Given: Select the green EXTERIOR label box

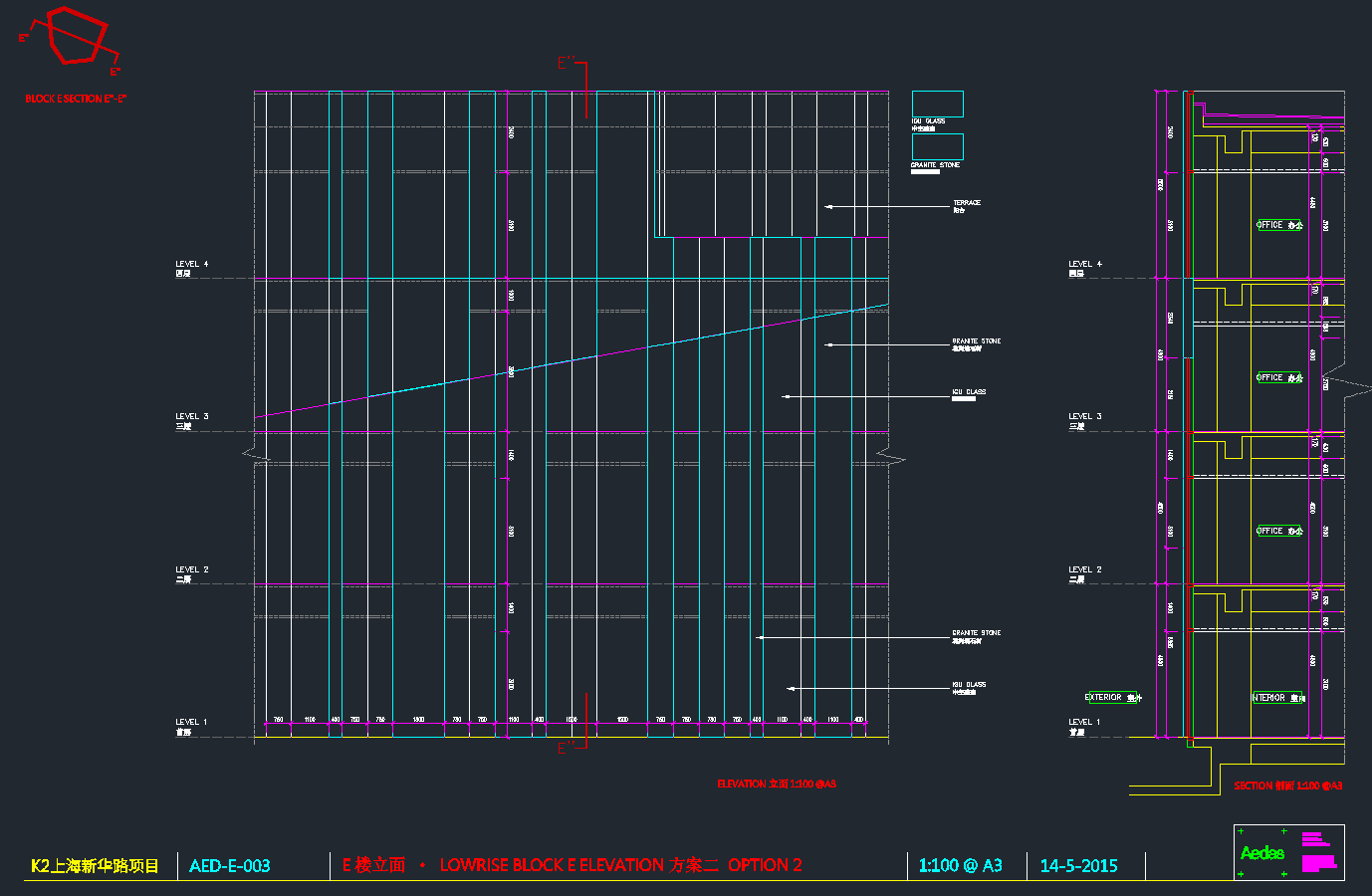Looking at the screenshot, I should tap(1112, 698).
